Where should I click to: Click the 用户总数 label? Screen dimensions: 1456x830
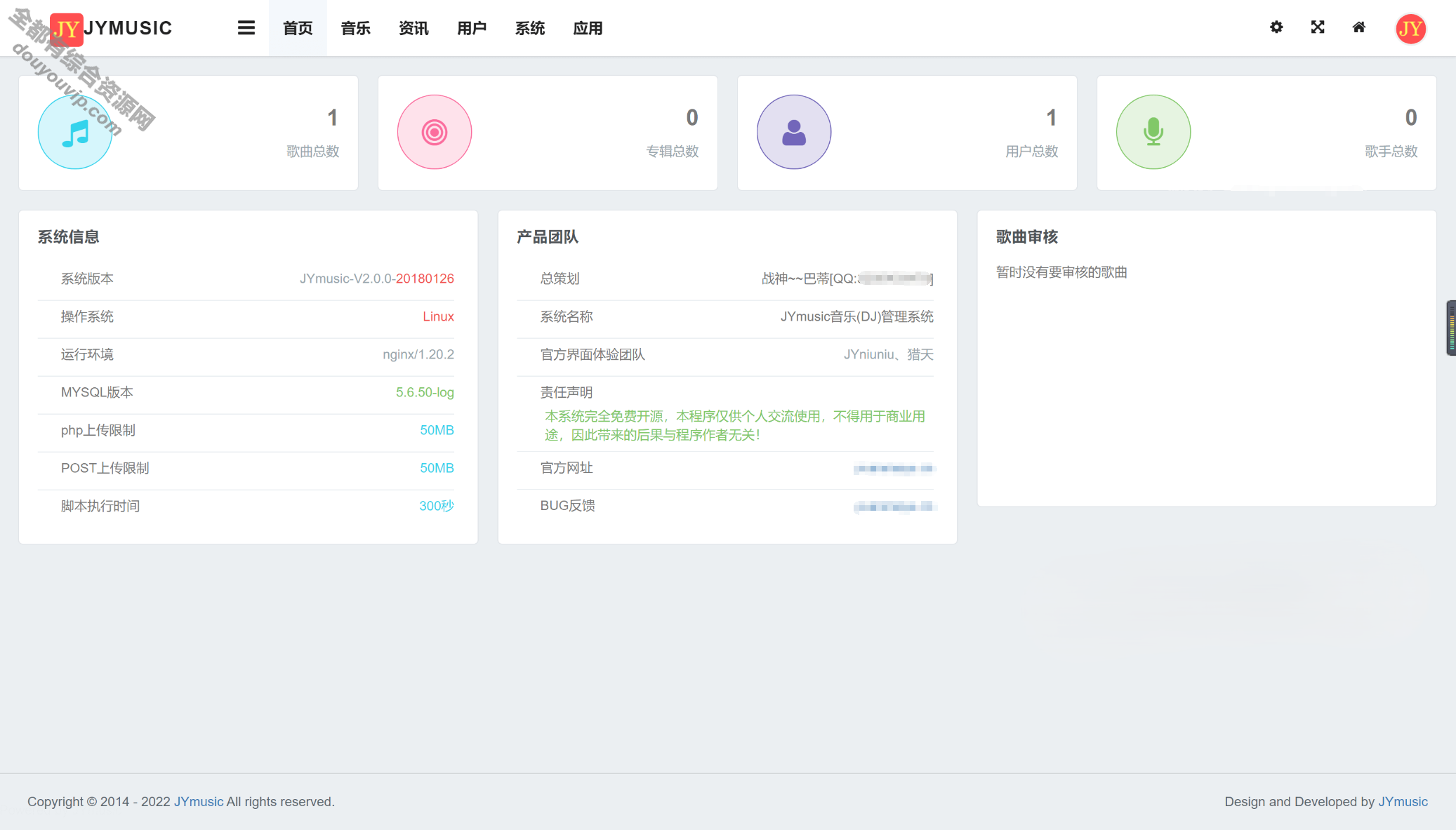tap(1032, 152)
